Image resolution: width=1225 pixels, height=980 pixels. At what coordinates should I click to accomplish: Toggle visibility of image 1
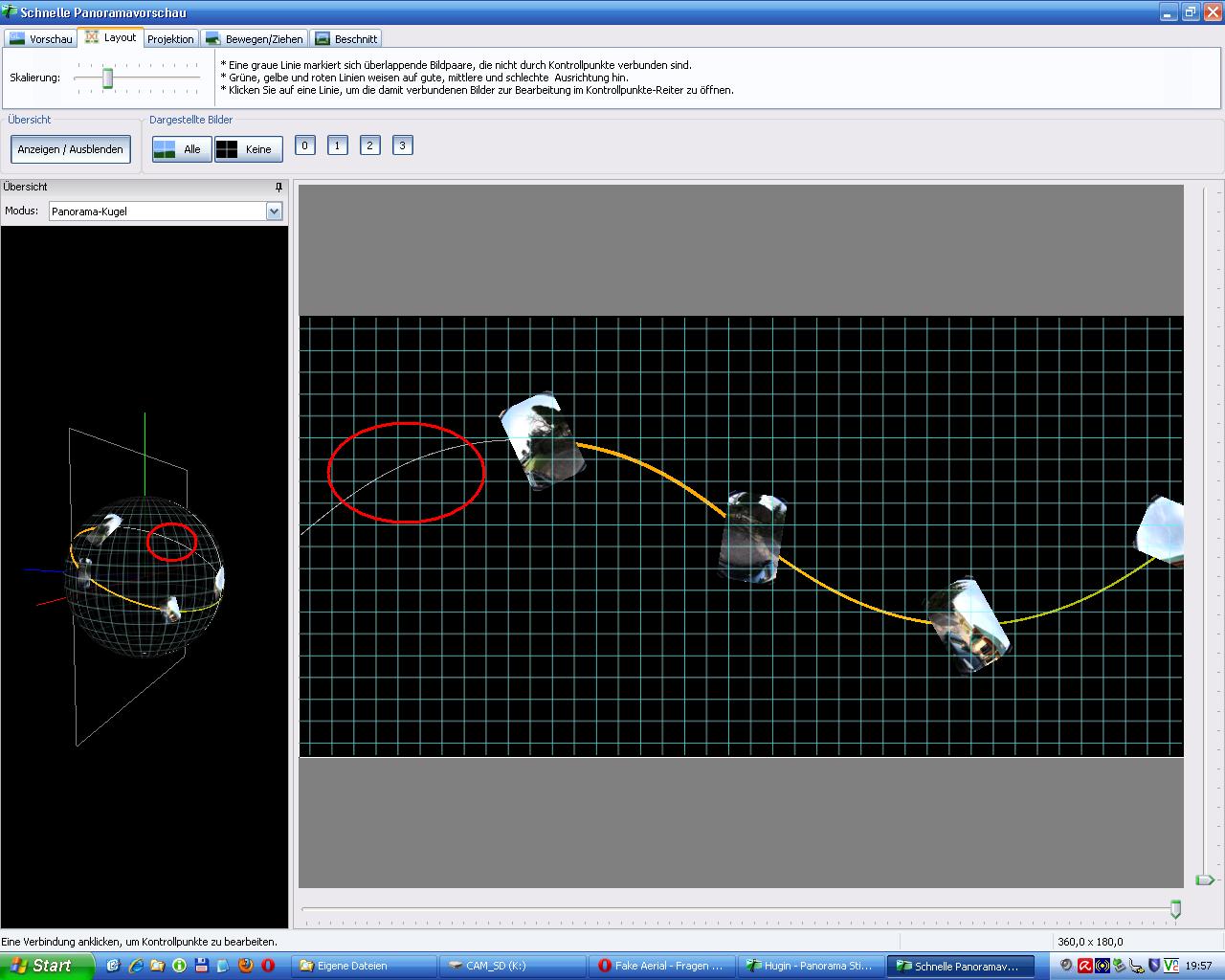[337, 145]
